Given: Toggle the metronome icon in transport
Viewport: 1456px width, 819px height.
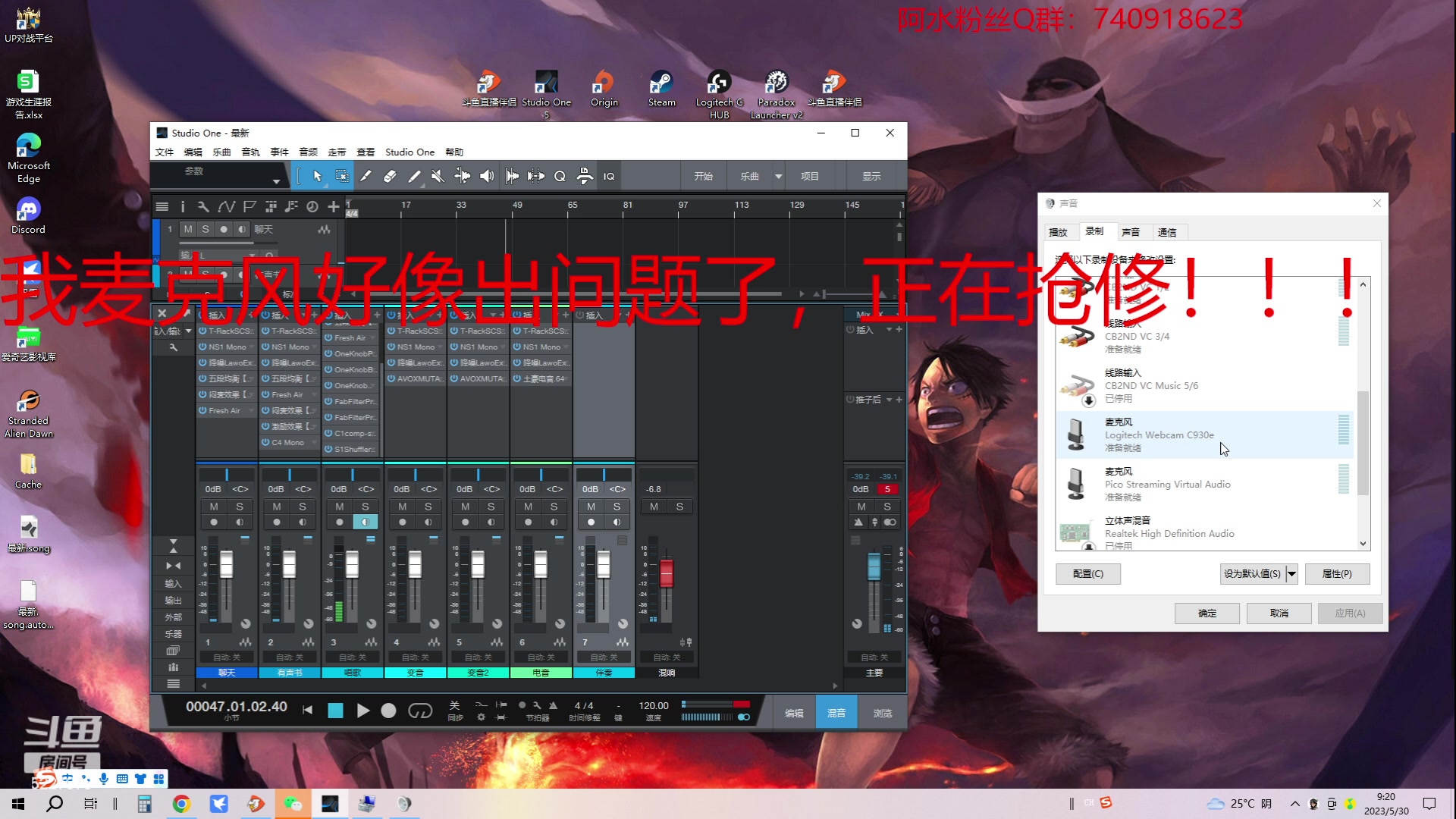Looking at the screenshot, I should (553, 705).
